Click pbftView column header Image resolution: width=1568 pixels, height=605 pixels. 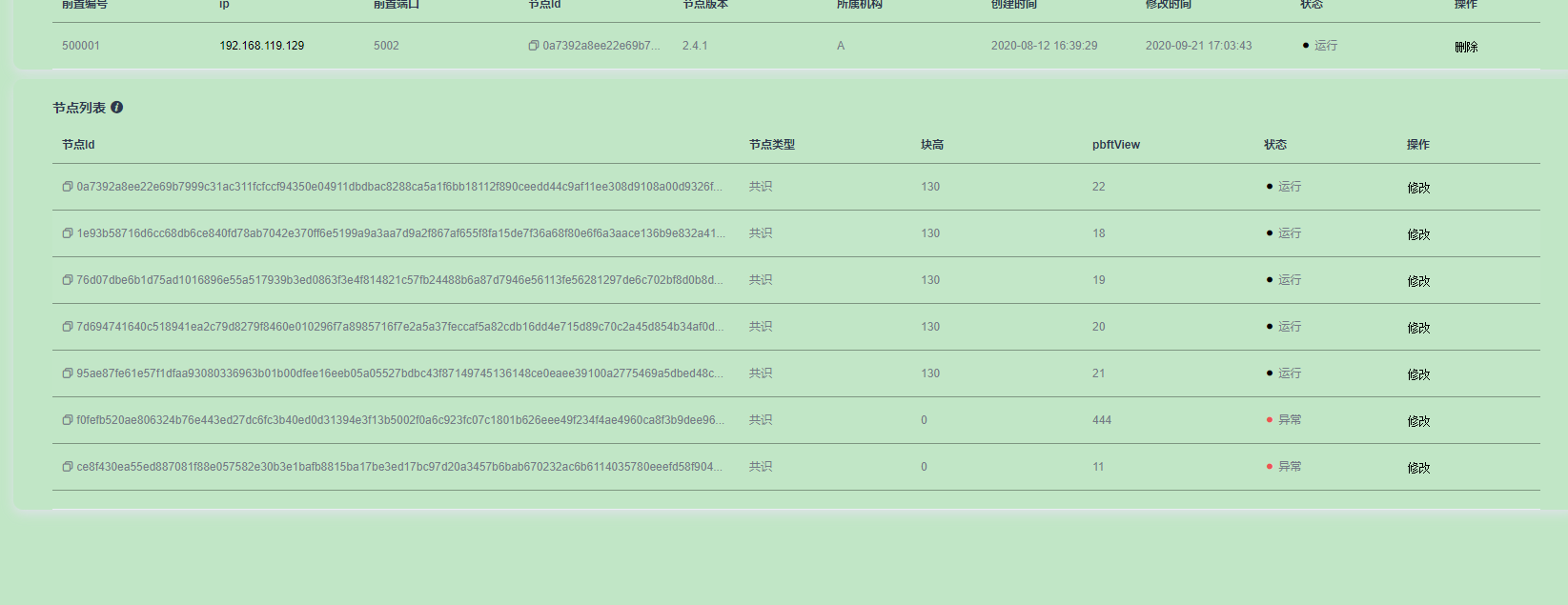tap(1116, 145)
